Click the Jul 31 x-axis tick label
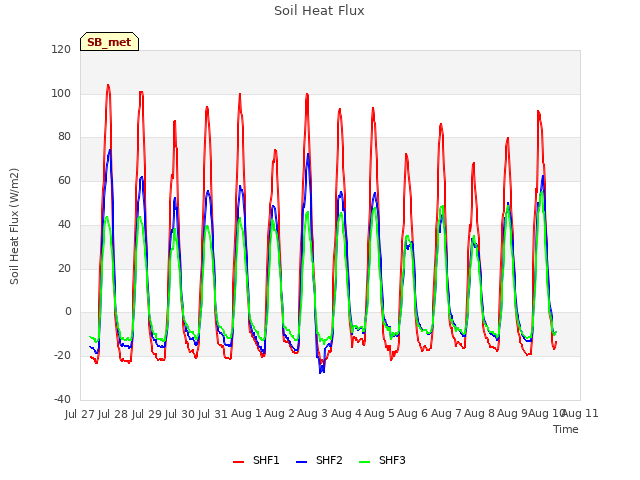This screenshot has height=480, width=640. point(213,414)
